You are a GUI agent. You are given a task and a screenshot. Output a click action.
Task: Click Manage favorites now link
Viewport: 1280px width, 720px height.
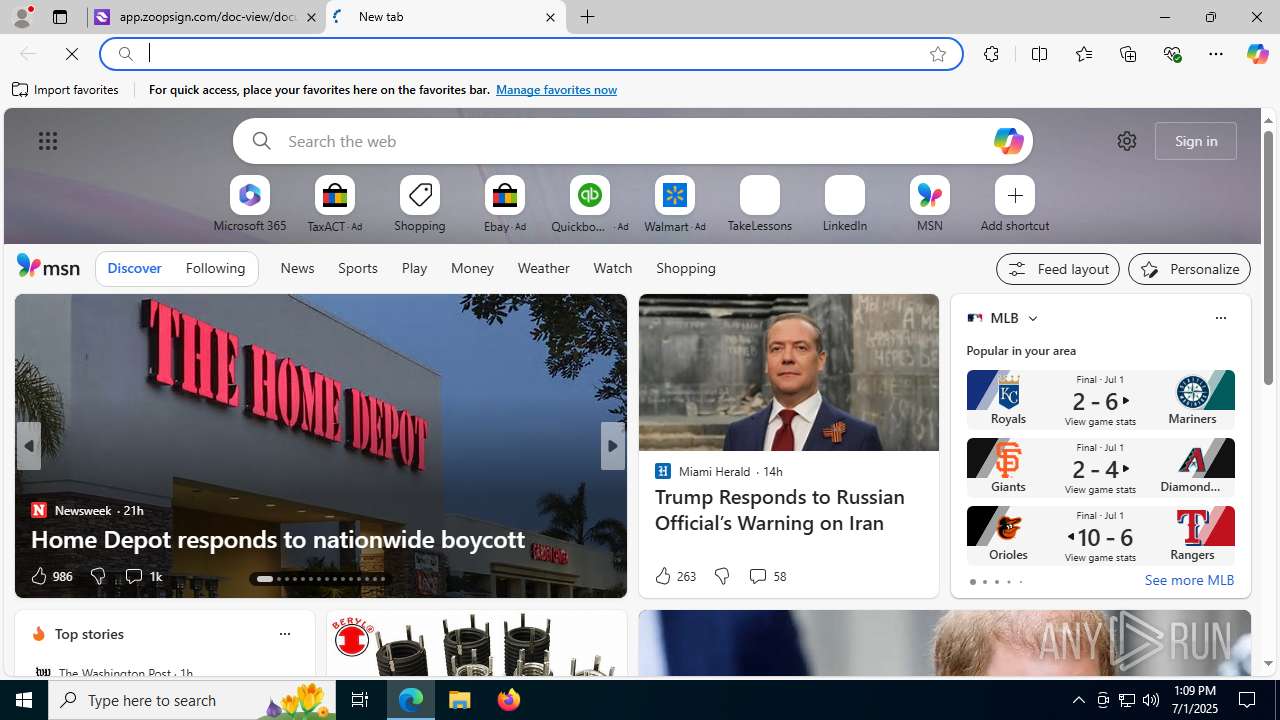[x=556, y=90]
